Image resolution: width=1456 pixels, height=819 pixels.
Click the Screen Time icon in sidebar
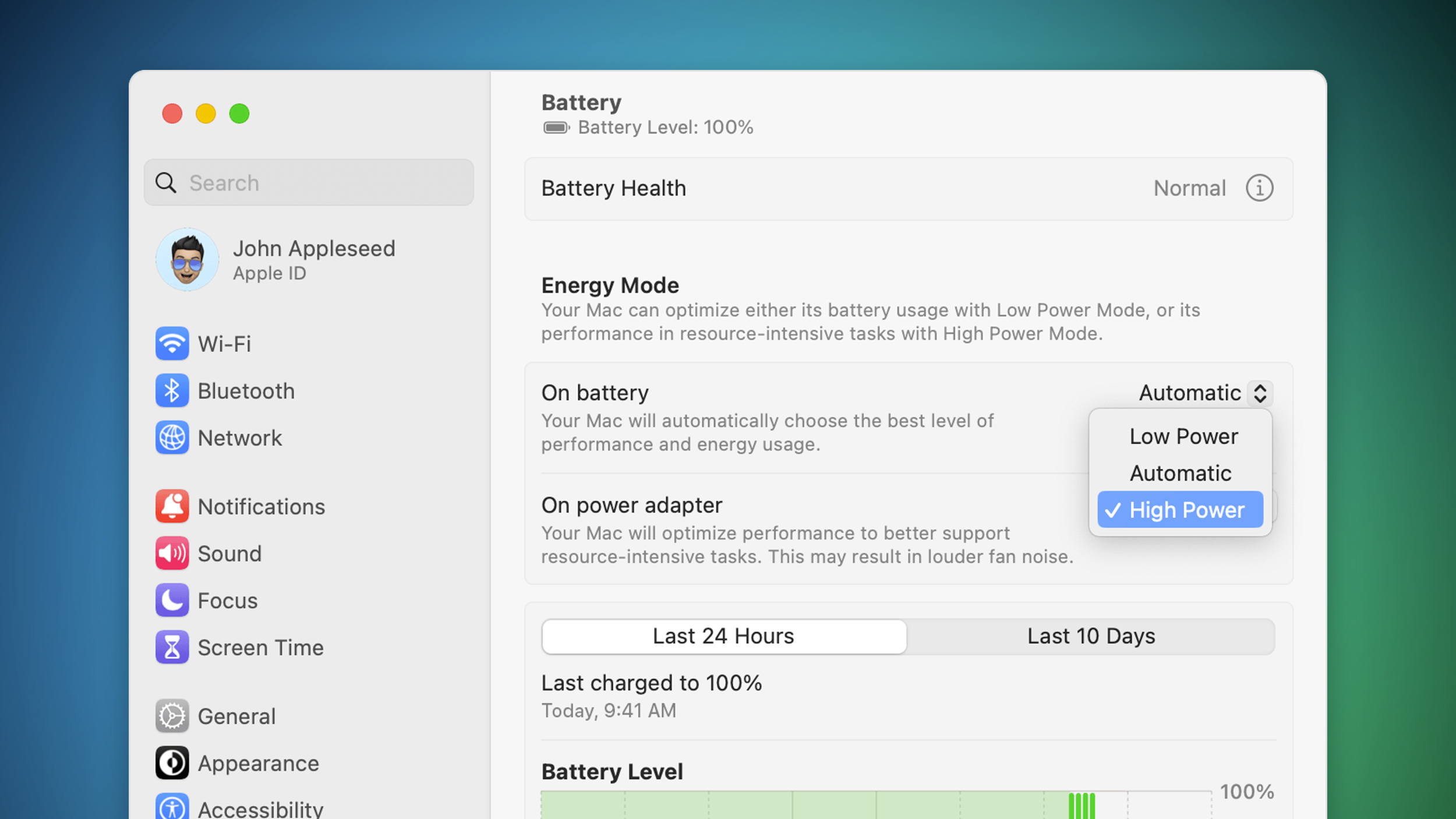171,647
